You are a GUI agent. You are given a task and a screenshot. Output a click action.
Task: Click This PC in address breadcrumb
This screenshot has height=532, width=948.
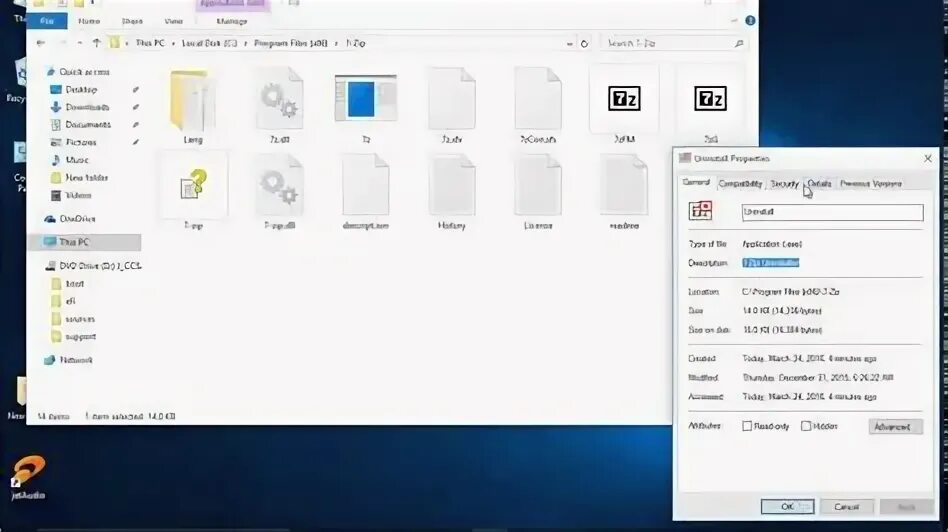(150, 44)
